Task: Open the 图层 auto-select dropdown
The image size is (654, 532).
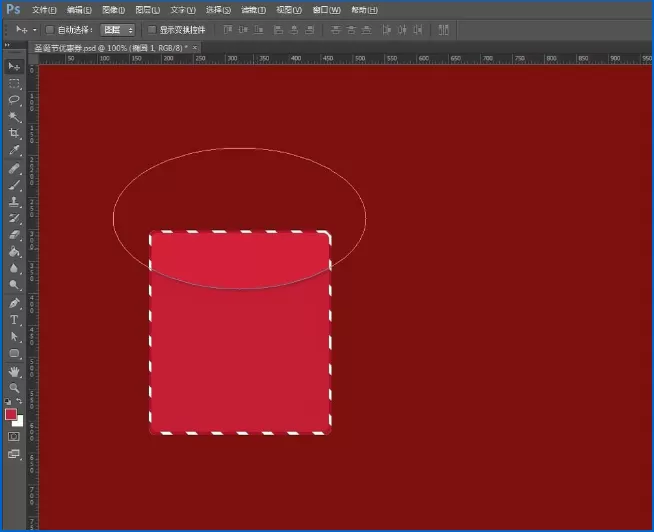Action: 117,30
